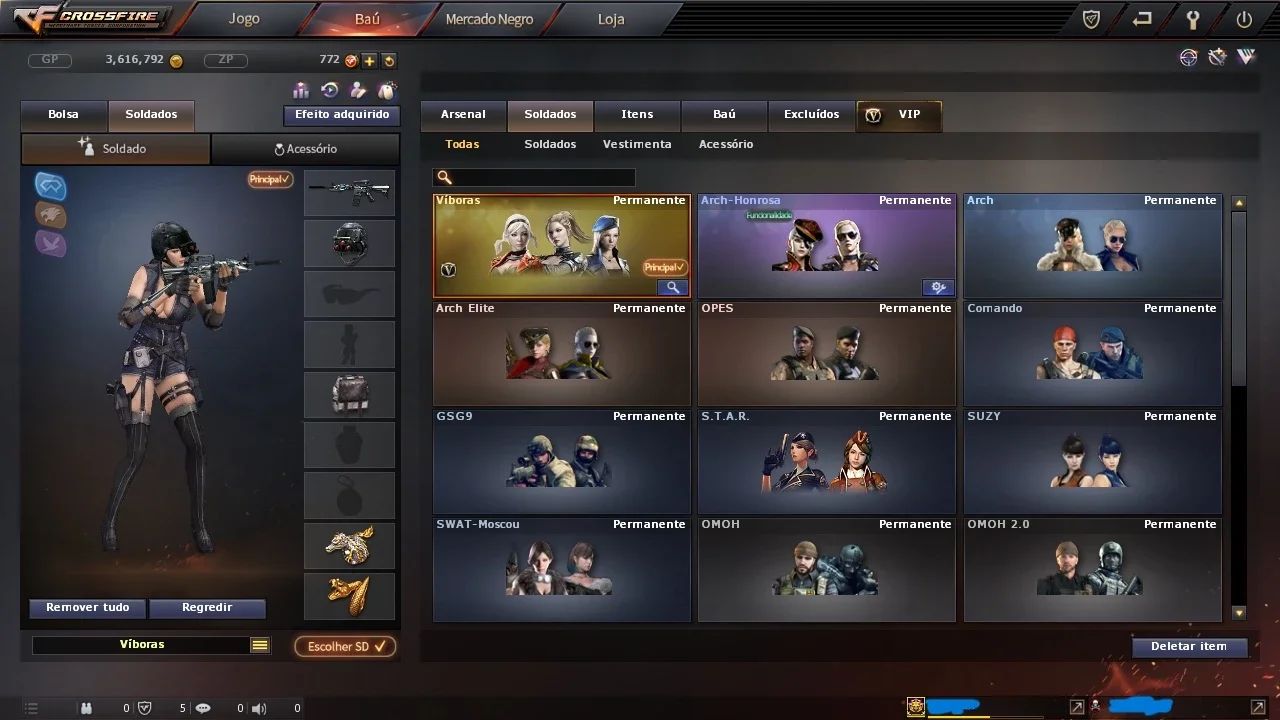Click the Efeito adquirido button
This screenshot has width=1280, height=720.
coord(342,115)
